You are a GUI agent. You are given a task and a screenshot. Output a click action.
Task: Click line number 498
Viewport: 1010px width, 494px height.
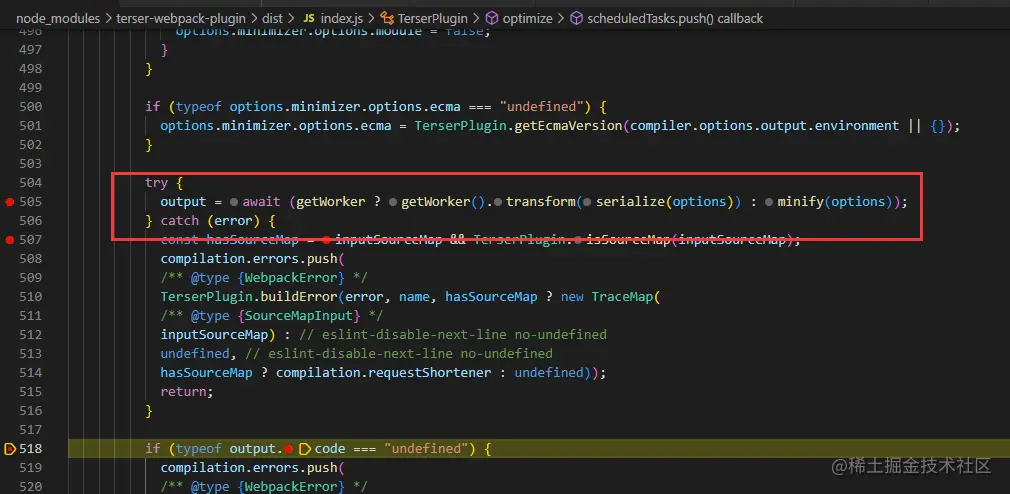pyautogui.click(x=31, y=69)
